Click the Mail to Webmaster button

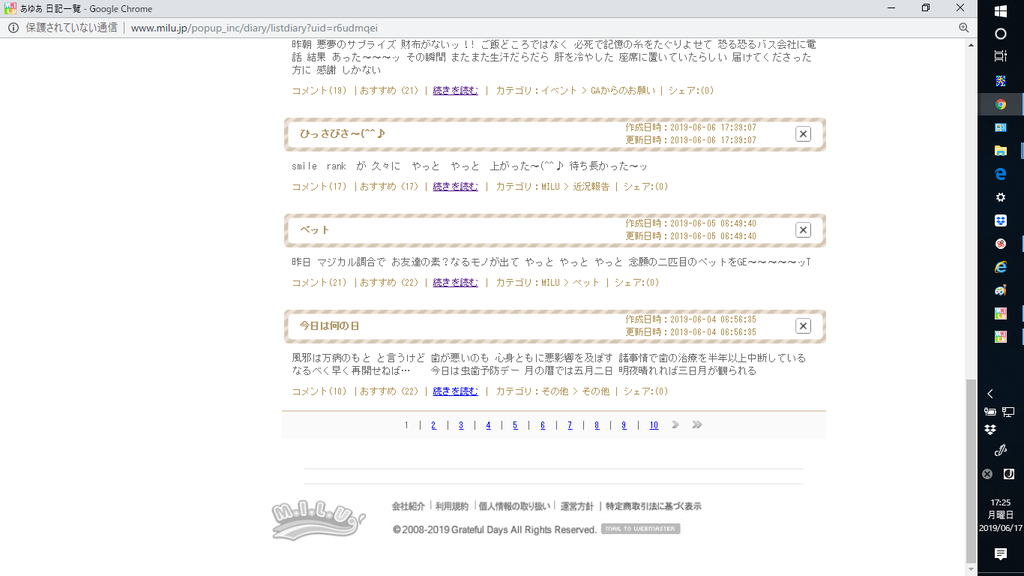click(x=640, y=529)
